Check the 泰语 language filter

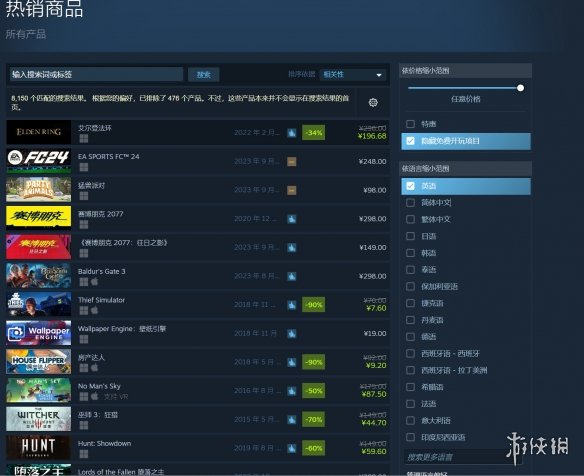pos(410,270)
